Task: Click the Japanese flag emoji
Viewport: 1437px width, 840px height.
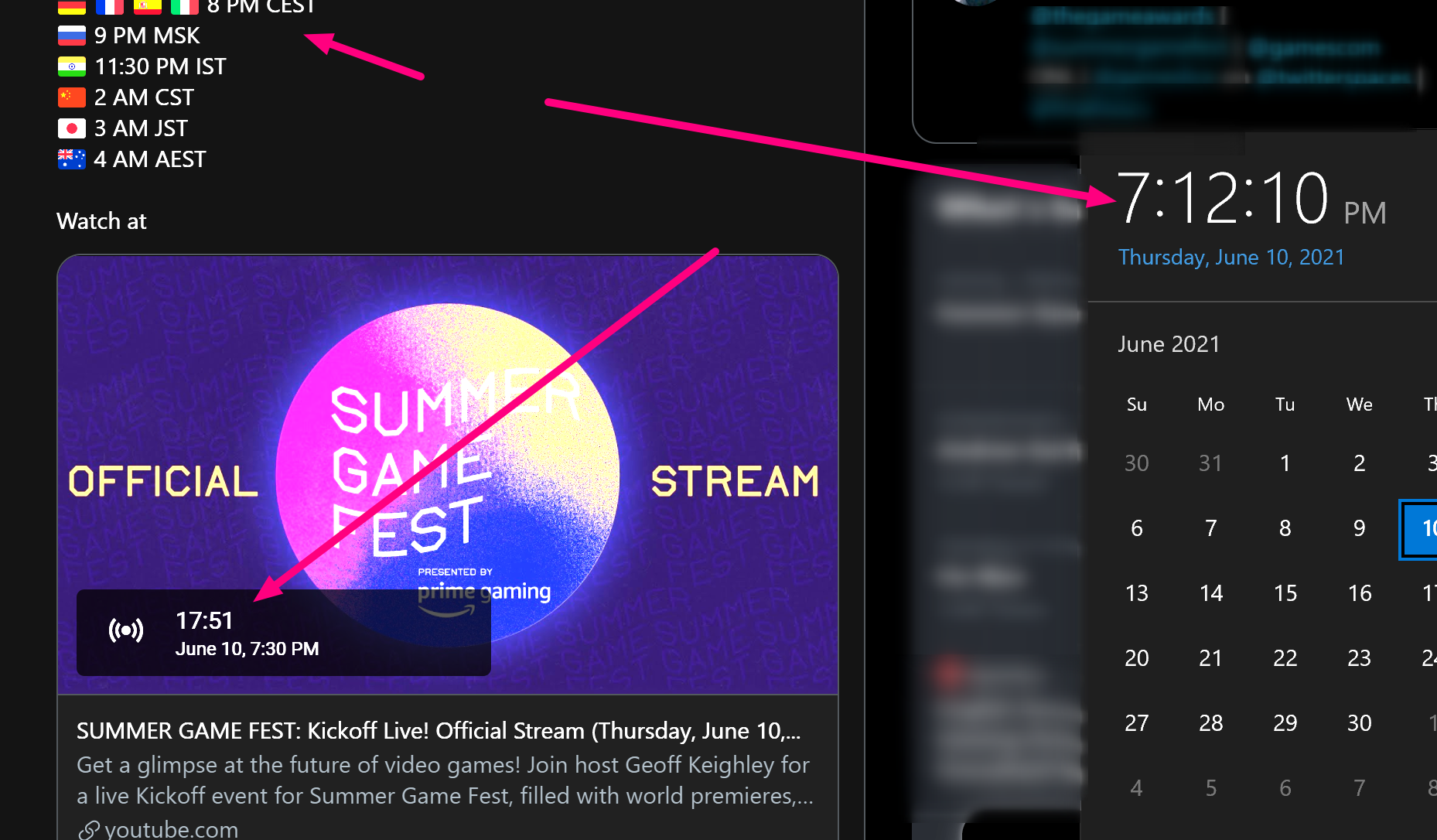Action: pos(72,128)
